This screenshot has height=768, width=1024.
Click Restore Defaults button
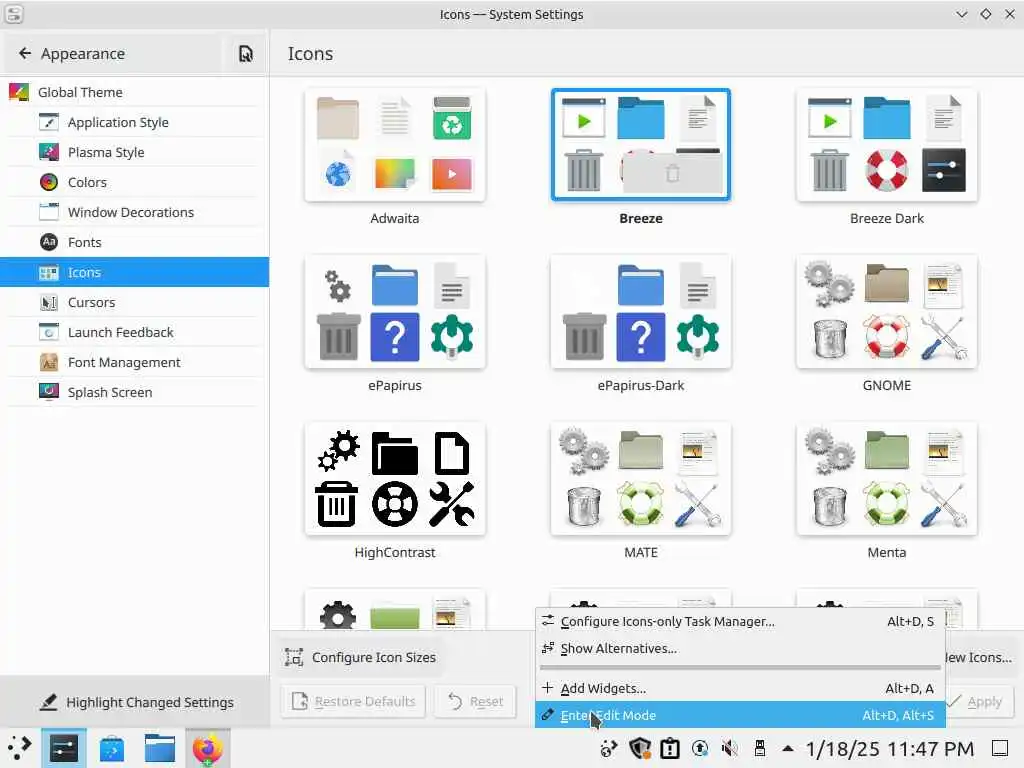(353, 701)
